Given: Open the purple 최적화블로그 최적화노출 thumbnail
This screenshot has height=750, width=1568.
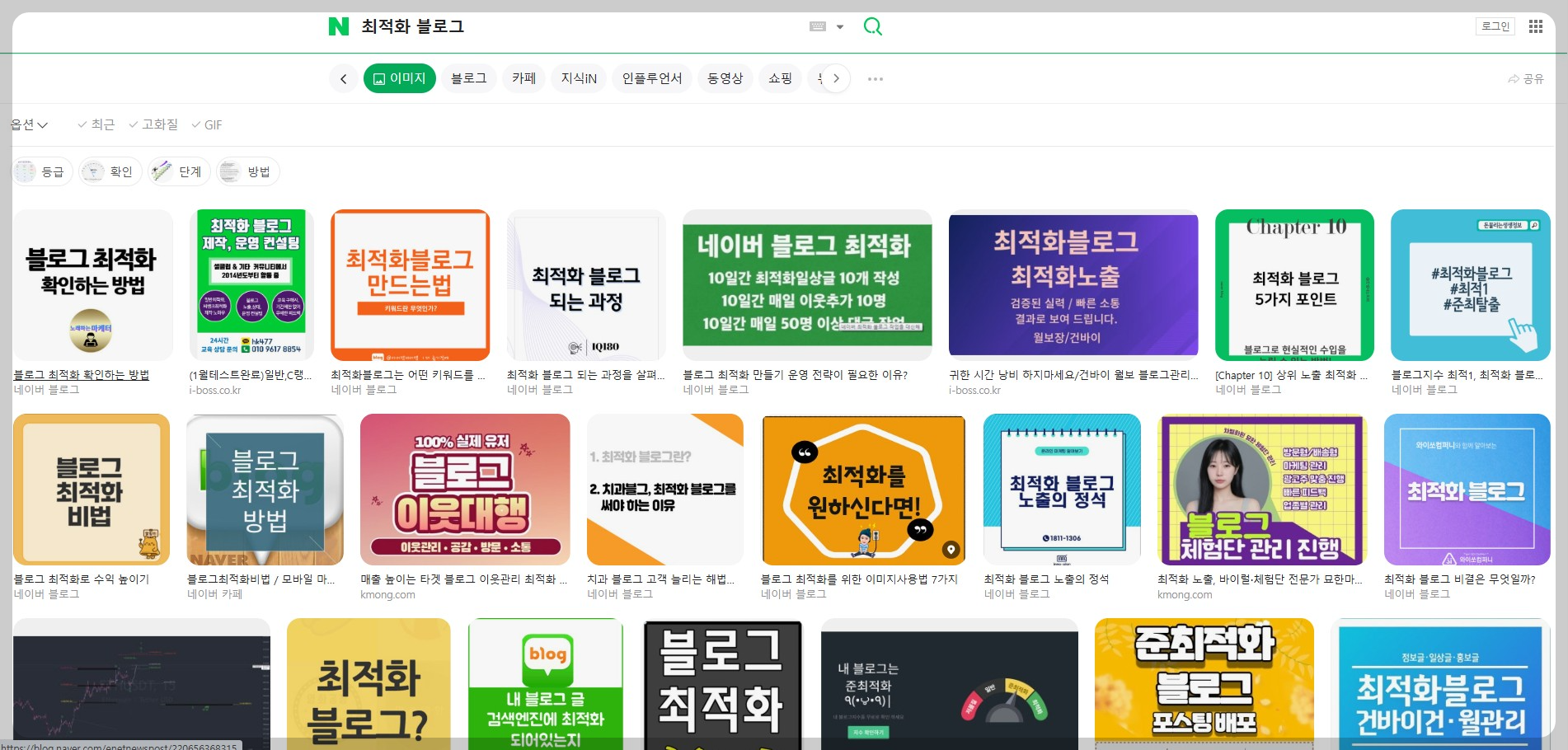Looking at the screenshot, I should [x=1073, y=285].
